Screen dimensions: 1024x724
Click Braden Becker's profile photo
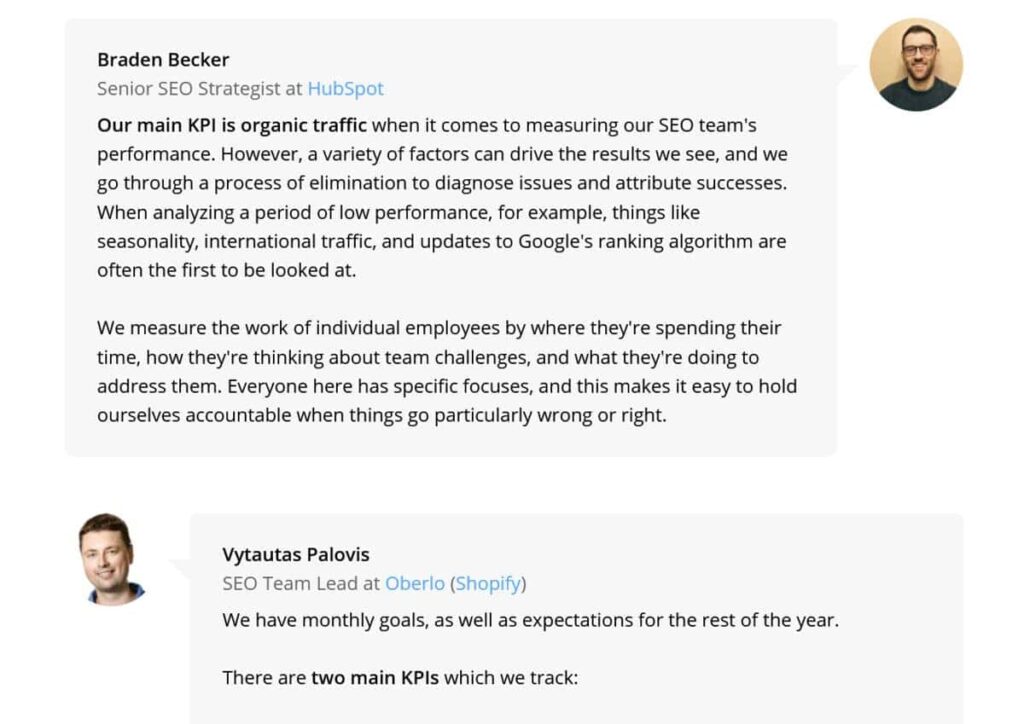coord(915,64)
